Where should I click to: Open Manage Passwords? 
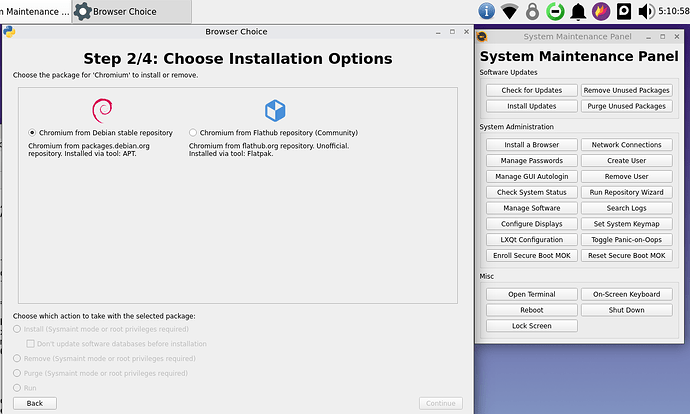coord(532,161)
